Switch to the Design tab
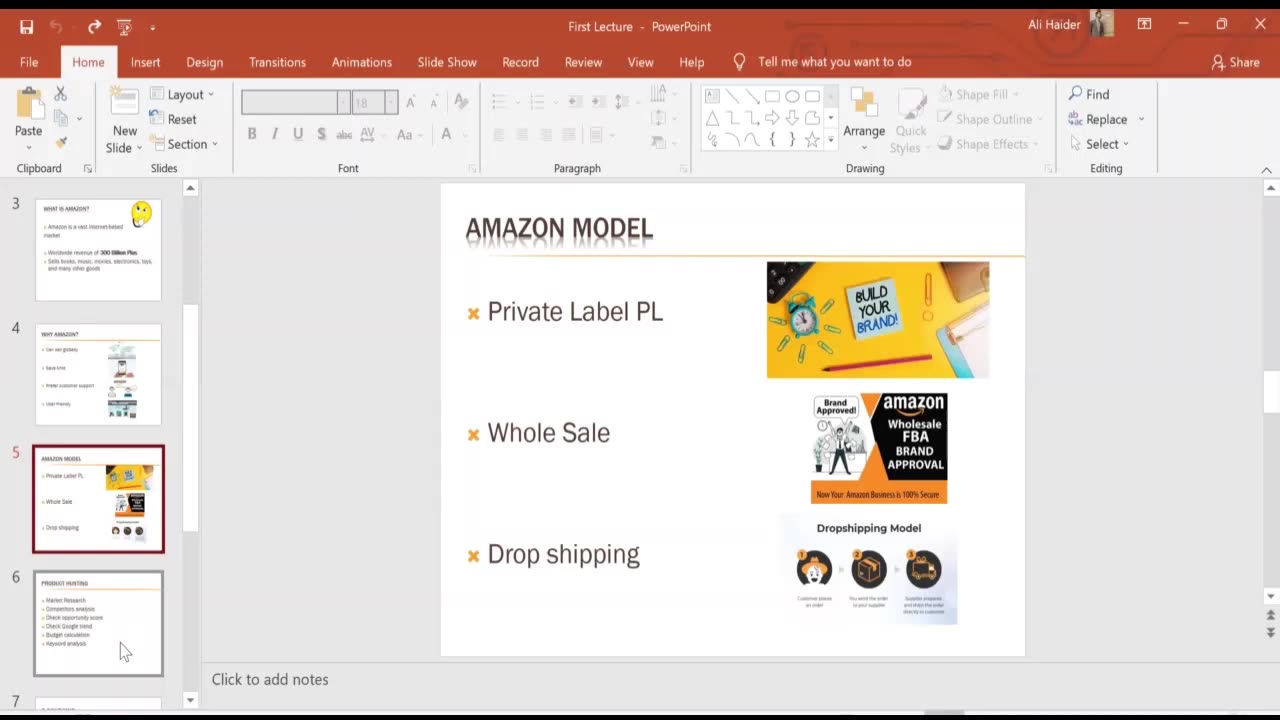 coord(204,62)
